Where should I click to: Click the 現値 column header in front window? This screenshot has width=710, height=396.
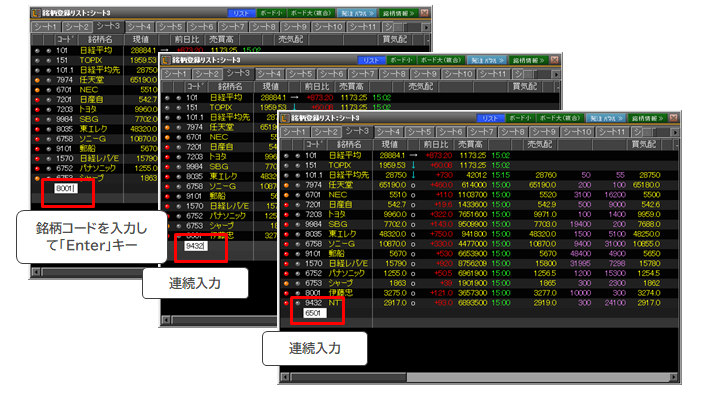click(389, 144)
